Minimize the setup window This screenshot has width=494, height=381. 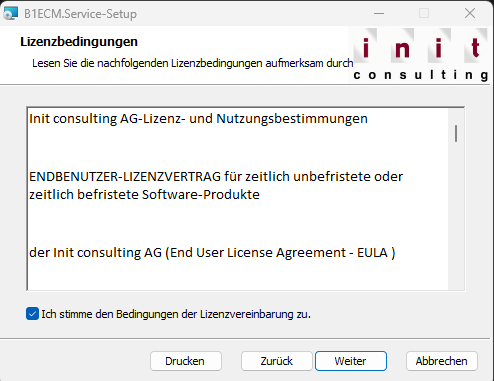379,14
